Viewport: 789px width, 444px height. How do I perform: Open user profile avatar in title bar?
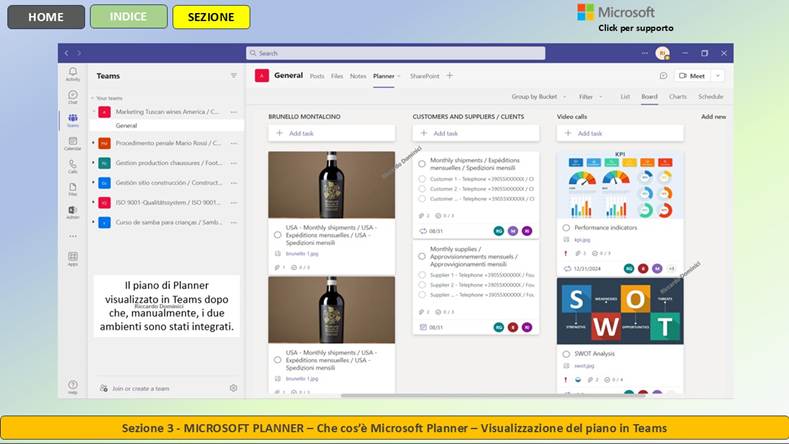click(663, 53)
